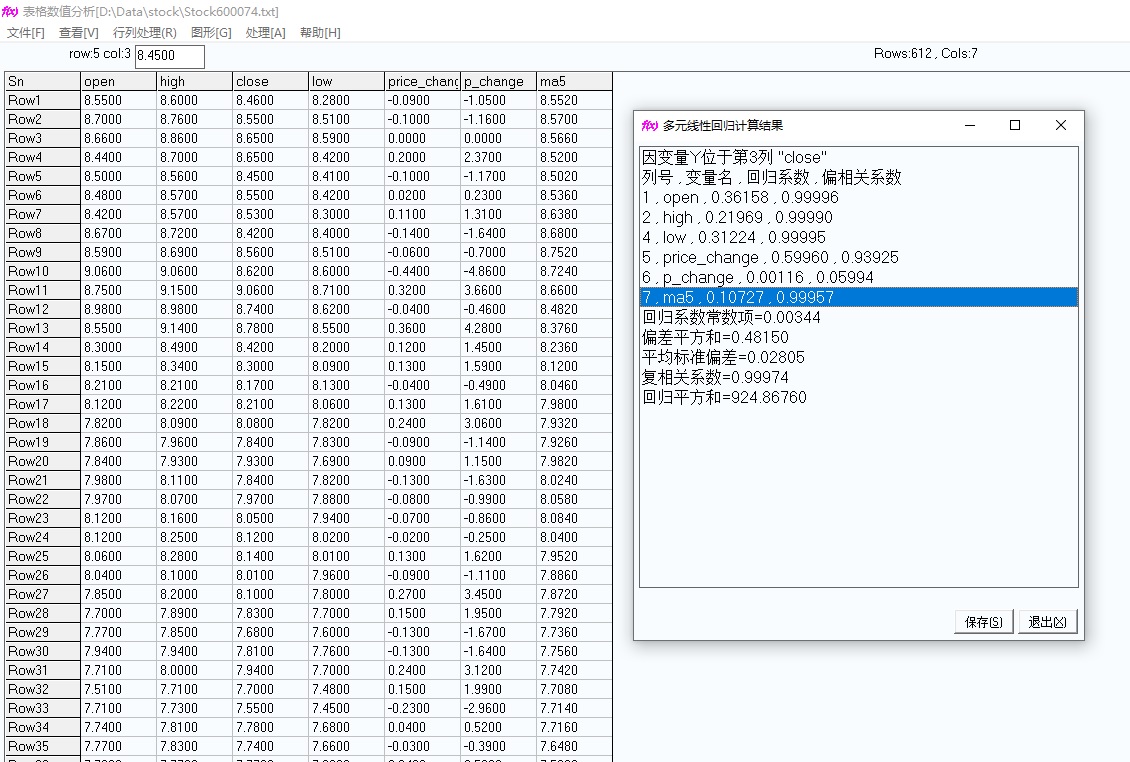Click the 'Rows:612 , Cols:7' status text

coord(925,53)
